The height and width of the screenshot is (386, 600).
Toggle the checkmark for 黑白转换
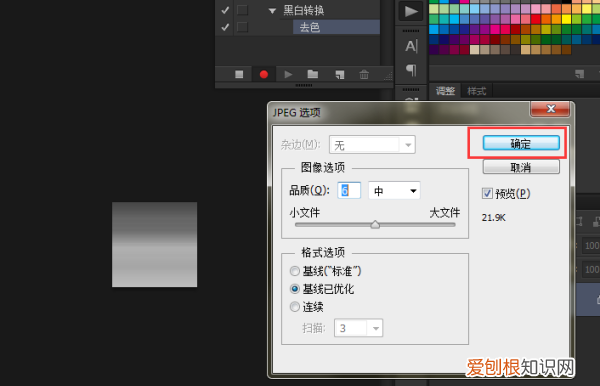[x=225, y=10]
